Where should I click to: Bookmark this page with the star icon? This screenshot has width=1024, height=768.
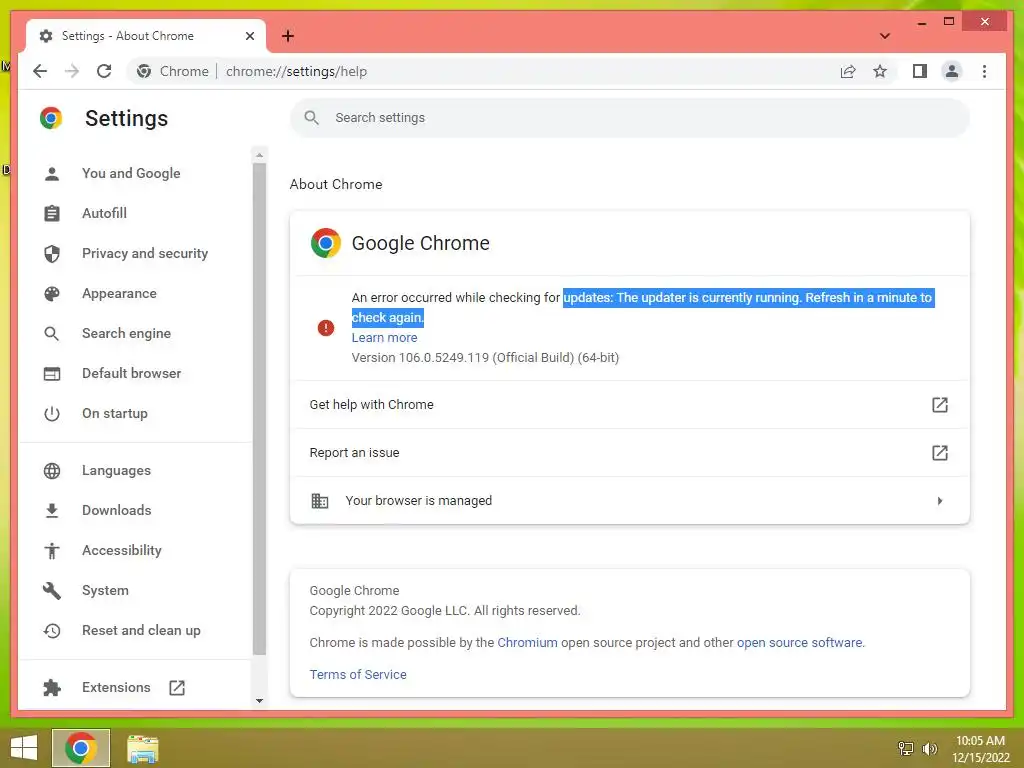[880, 71]
